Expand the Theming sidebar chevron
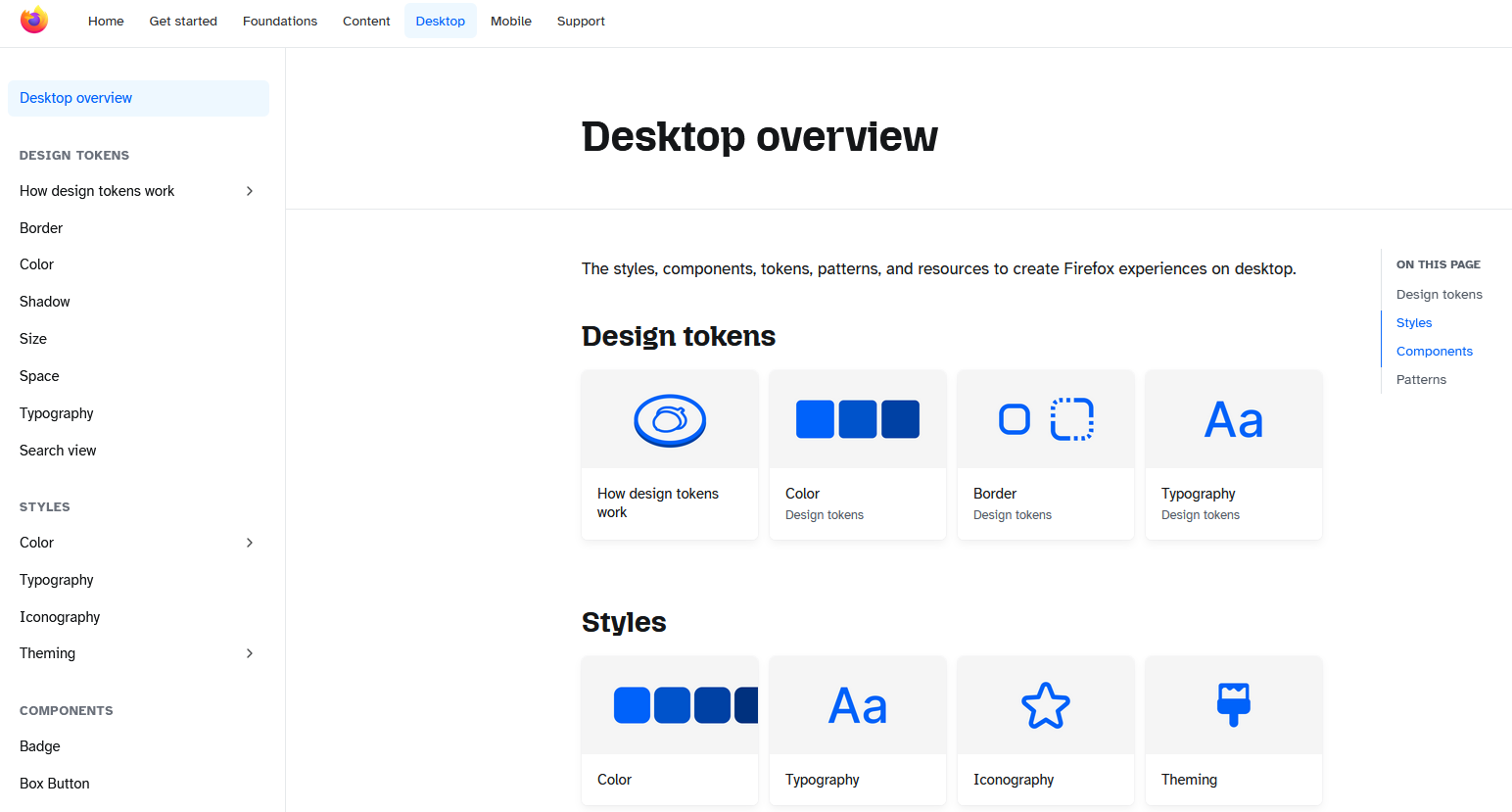This screenshot has height=812, width=1512. tap(250, 653)
